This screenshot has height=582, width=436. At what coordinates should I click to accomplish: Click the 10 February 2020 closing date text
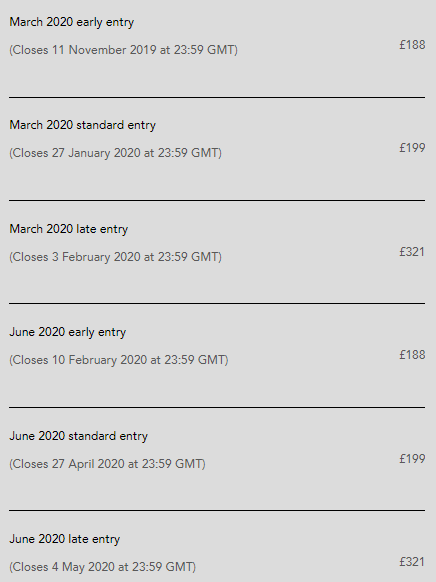(x=119, y=360)
